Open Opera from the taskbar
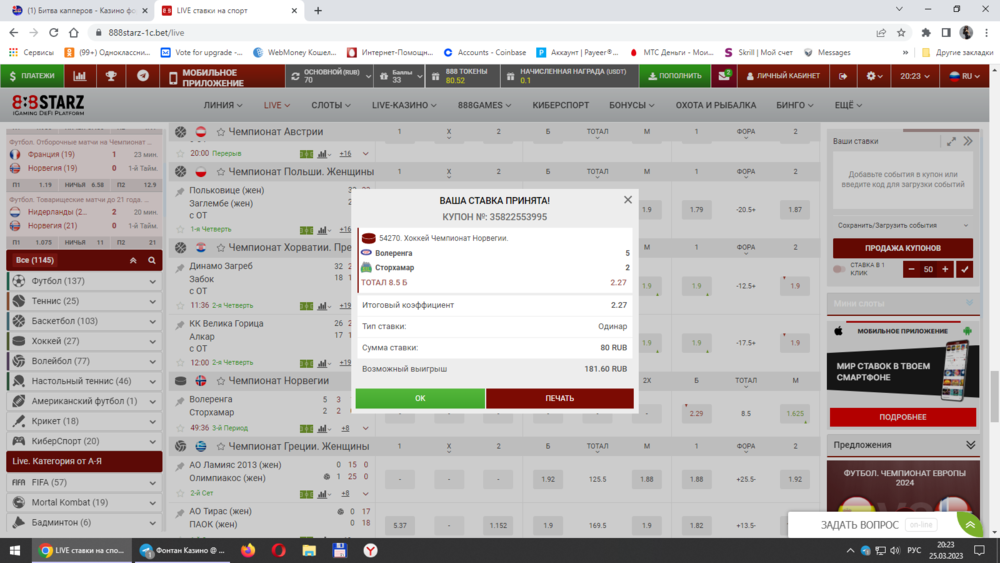1000x563 pixels. coord(279,550)
